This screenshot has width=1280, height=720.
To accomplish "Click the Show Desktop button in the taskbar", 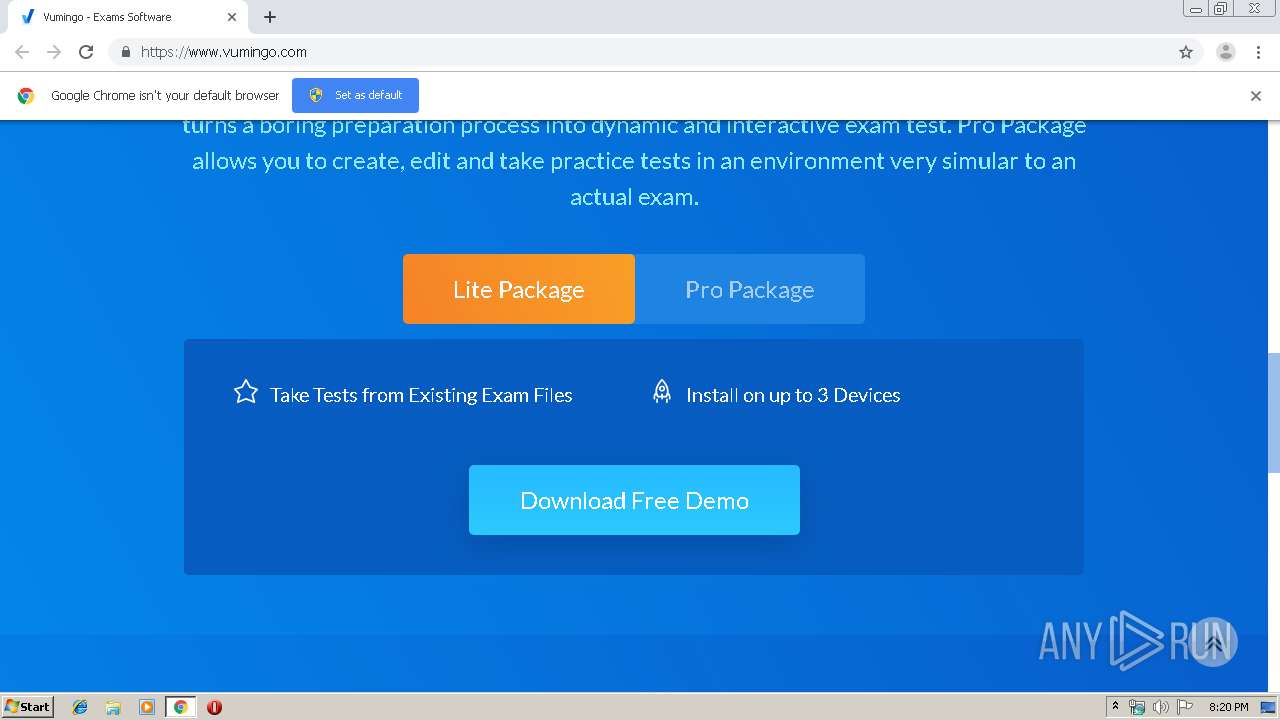I will point(1269,707).
